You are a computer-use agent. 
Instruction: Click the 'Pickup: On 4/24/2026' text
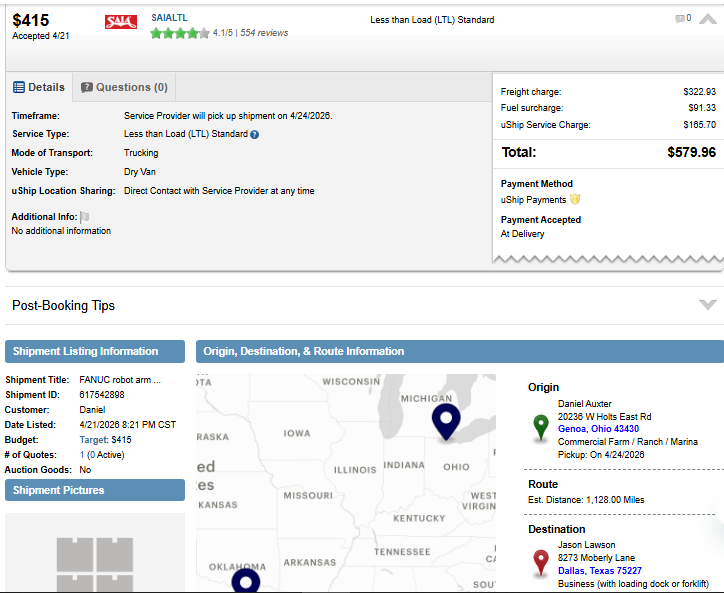click(601, 454)
